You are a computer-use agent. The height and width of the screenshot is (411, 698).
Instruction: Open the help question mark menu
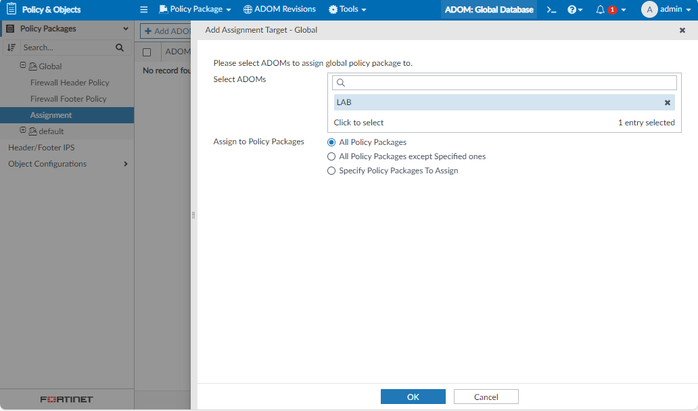(x=574, y=9)
